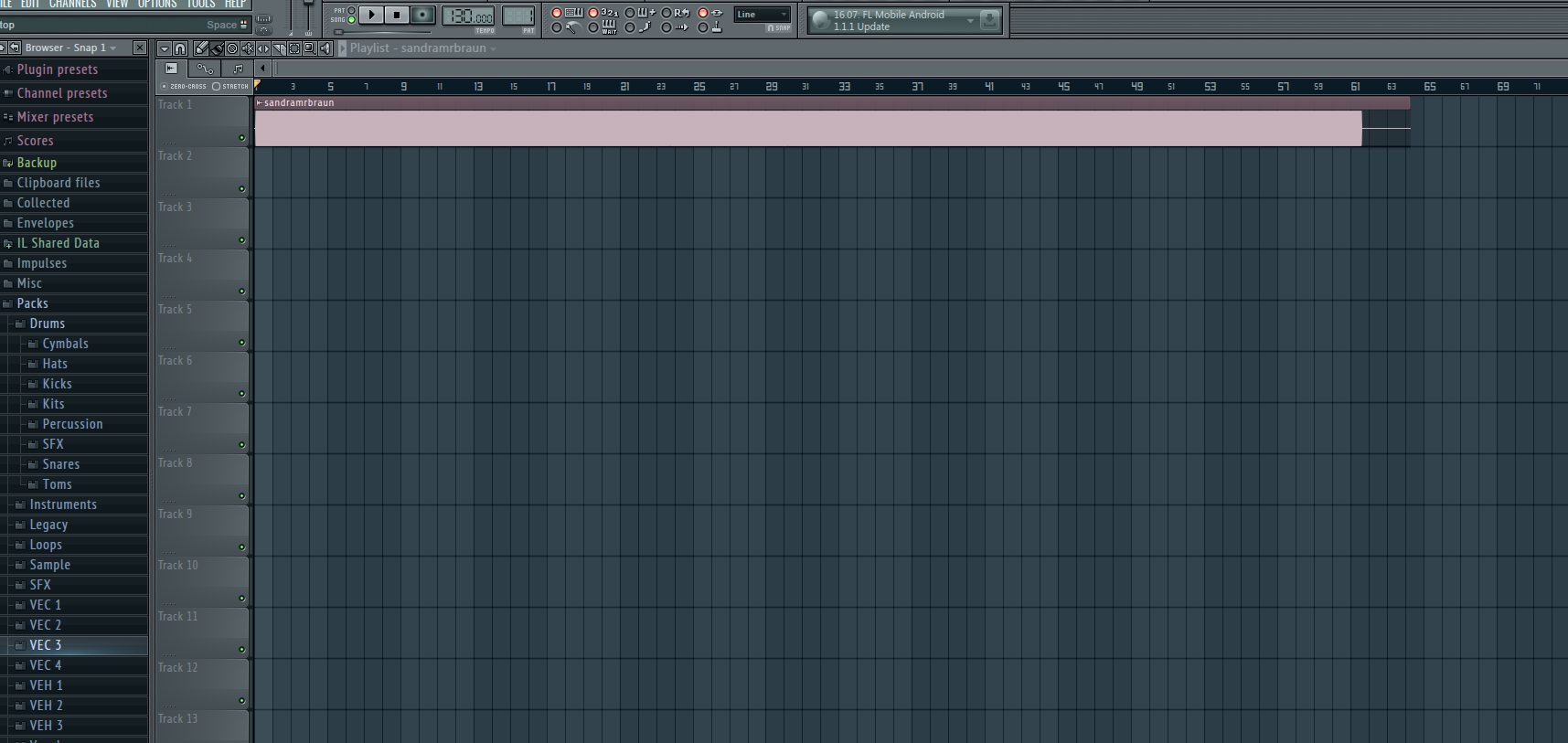Screen dimensions: 1568x743
Task: Show audio clips focus tab in playlist
Action: click(172, 69)
